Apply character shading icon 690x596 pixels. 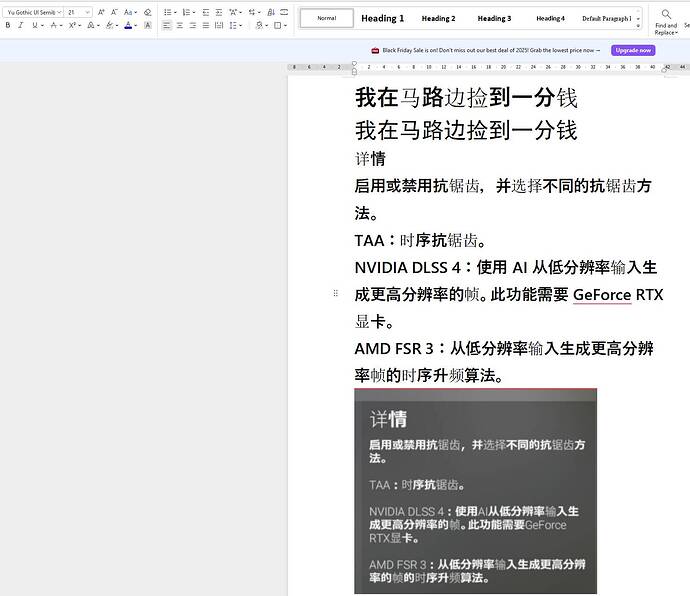point(148,26)
